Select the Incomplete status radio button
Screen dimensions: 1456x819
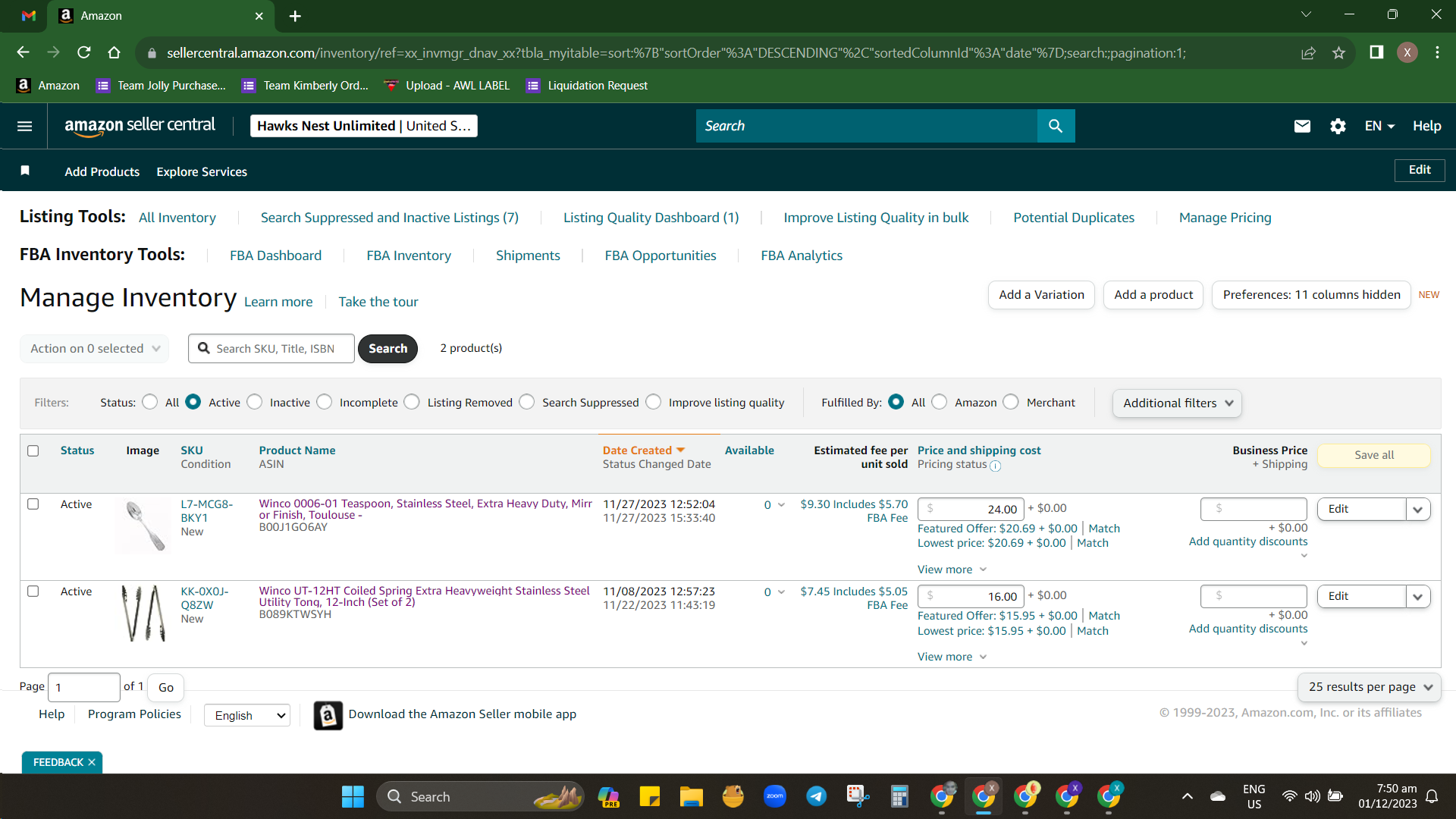(325, 402)
